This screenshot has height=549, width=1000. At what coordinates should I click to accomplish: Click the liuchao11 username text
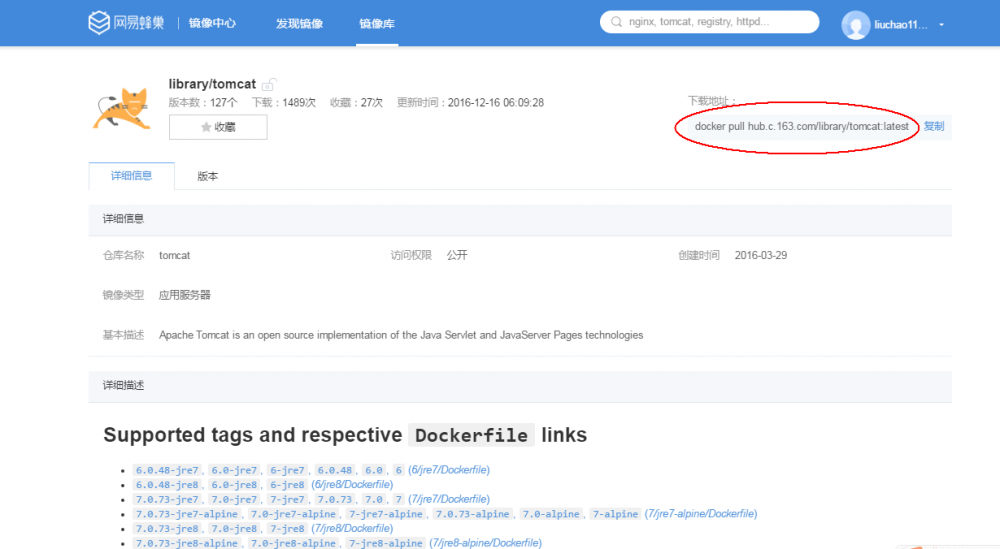click(x=901, y=25)
